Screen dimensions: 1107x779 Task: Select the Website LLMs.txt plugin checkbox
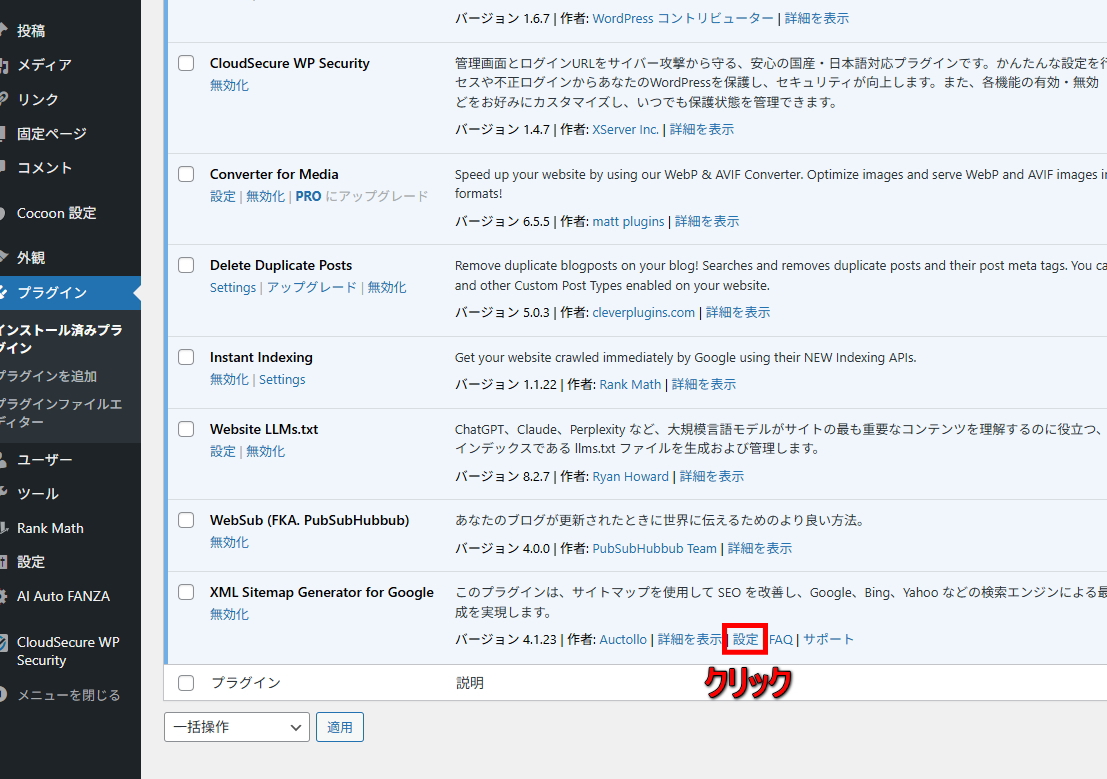click(186, 429)
